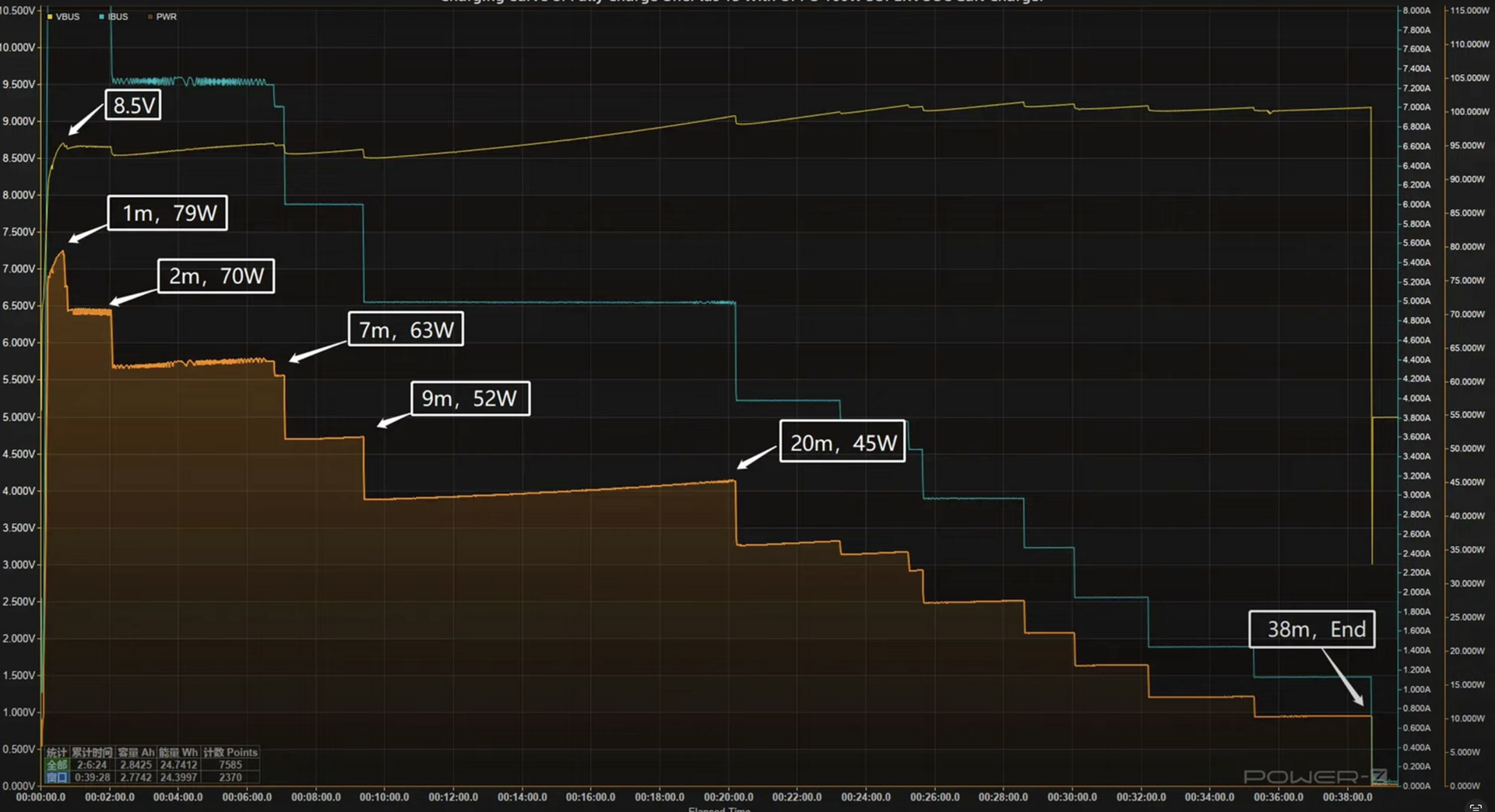Click the 8.5V annotation label

[x=133, y=105]
